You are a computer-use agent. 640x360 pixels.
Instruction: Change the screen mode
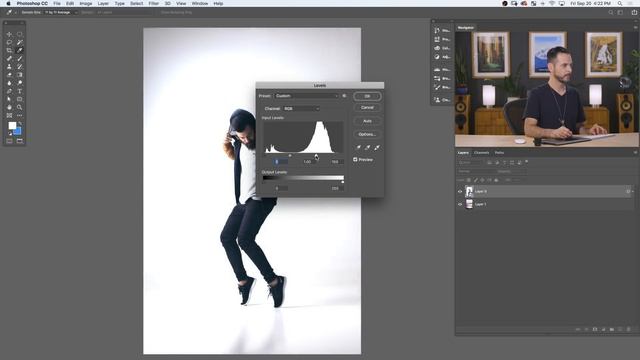pyautogui.click(x=20, y=141)
